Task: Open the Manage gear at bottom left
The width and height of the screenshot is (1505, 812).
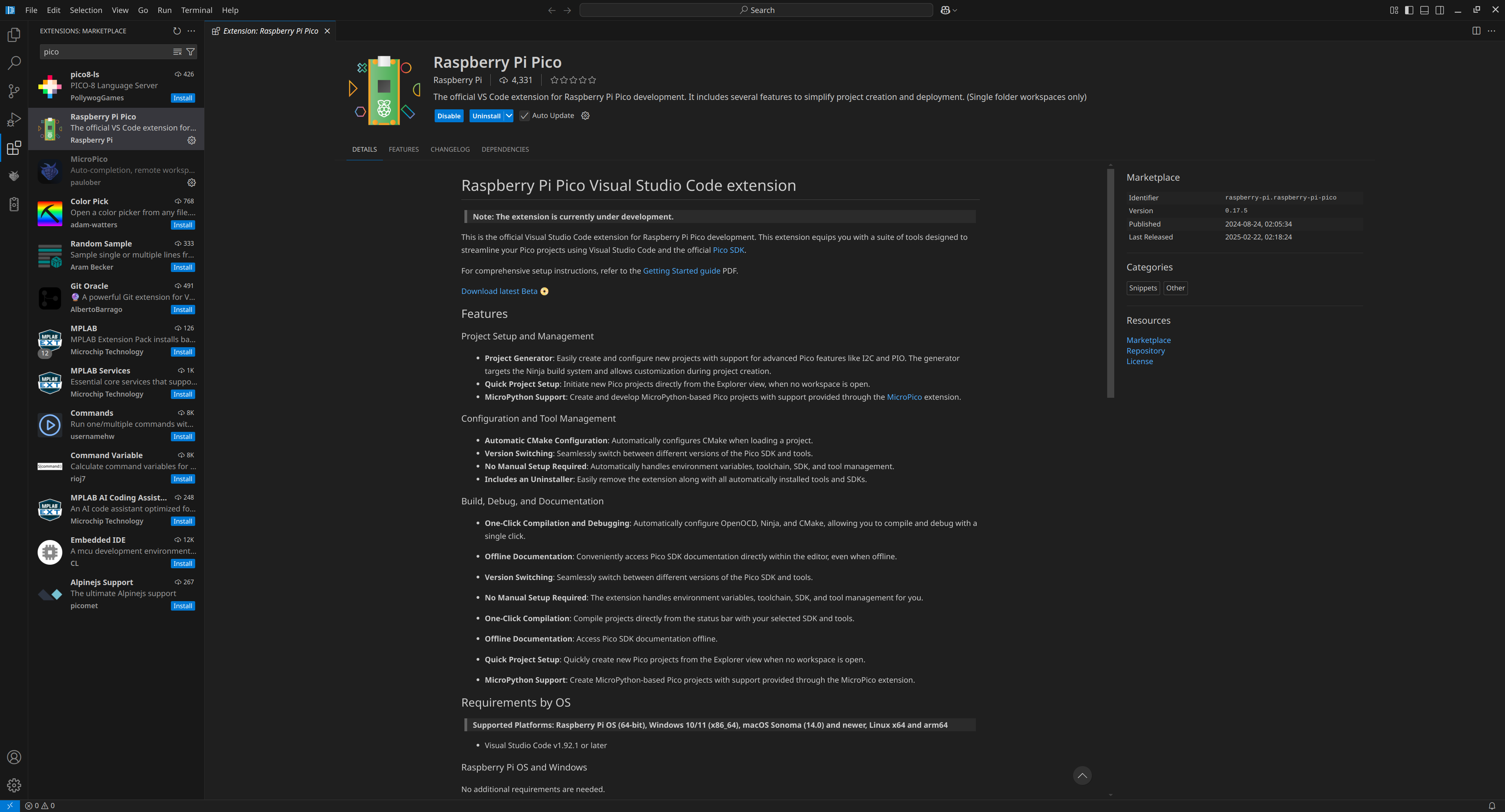Action: [x=14, y=785]
